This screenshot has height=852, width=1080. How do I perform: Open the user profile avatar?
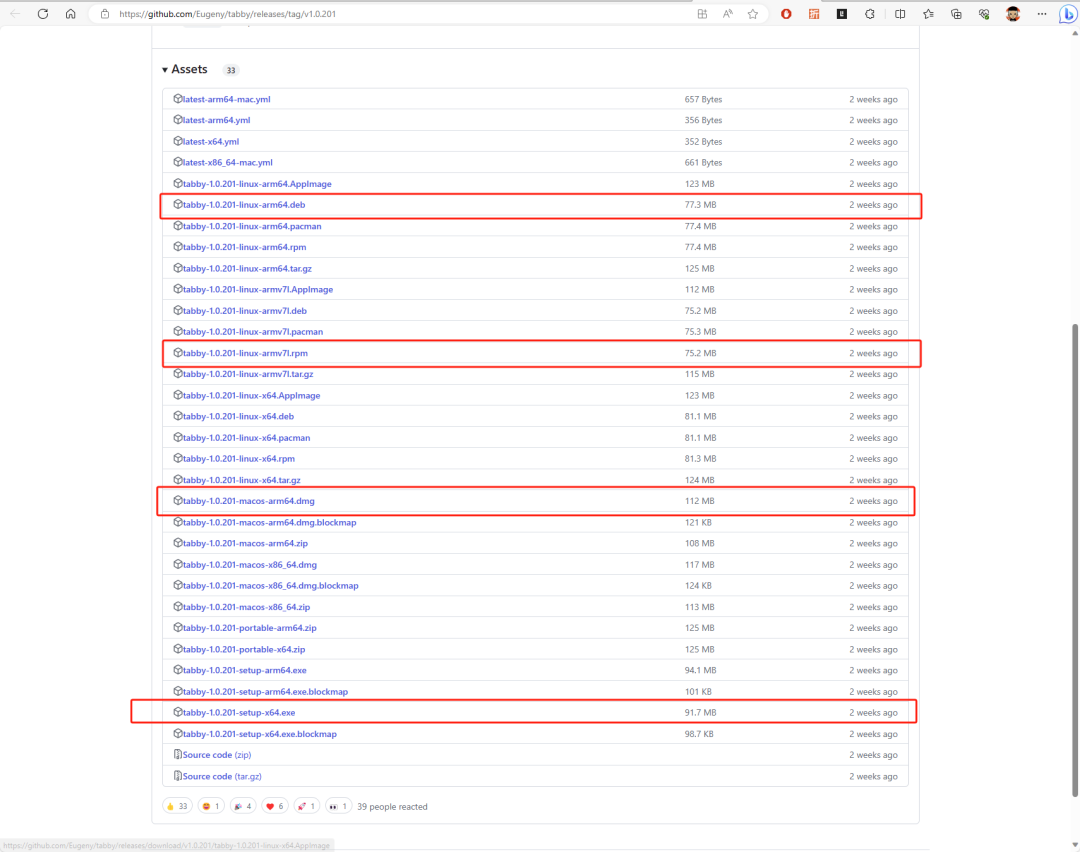(x=1012, y=14)
